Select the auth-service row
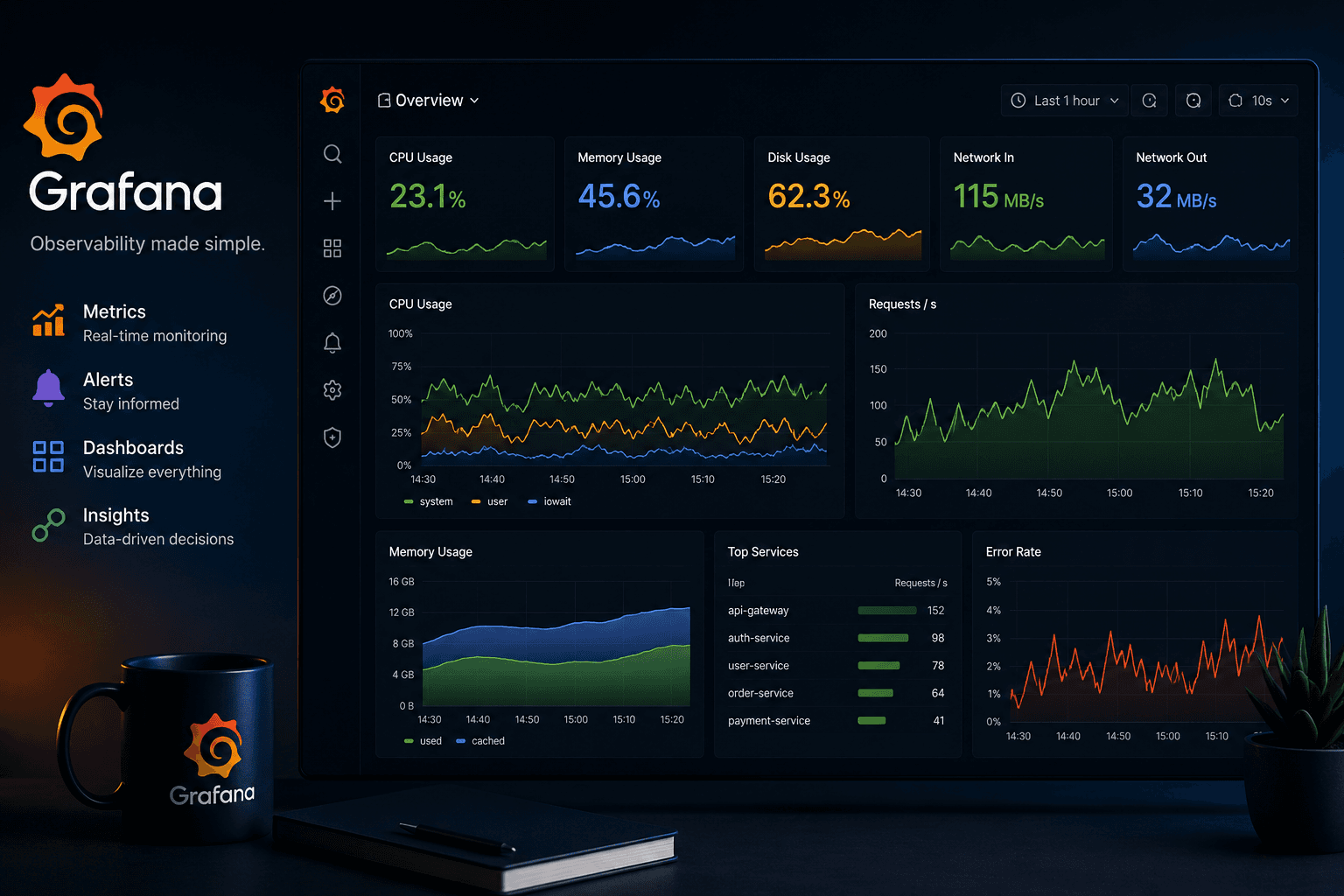The width and height of the screenshot is (1344, 896). point(837,638)
